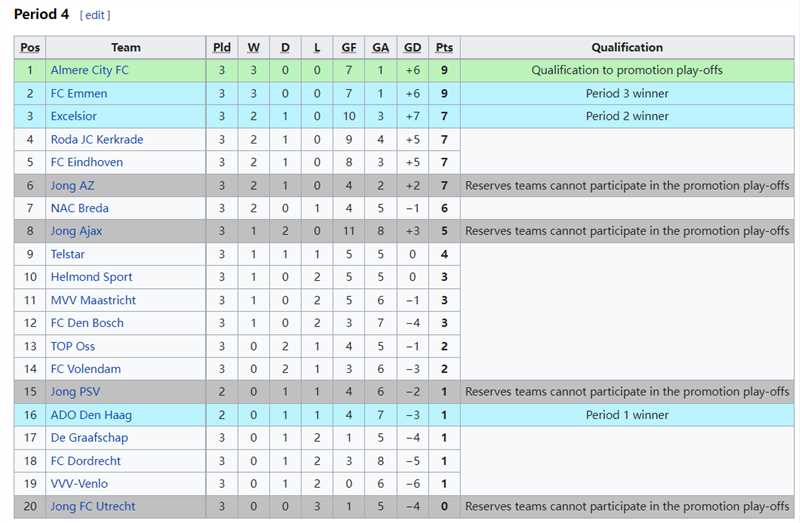Open the FC Emmen team page
Screen dimensions: 800x523
click(x=79, y=93)
